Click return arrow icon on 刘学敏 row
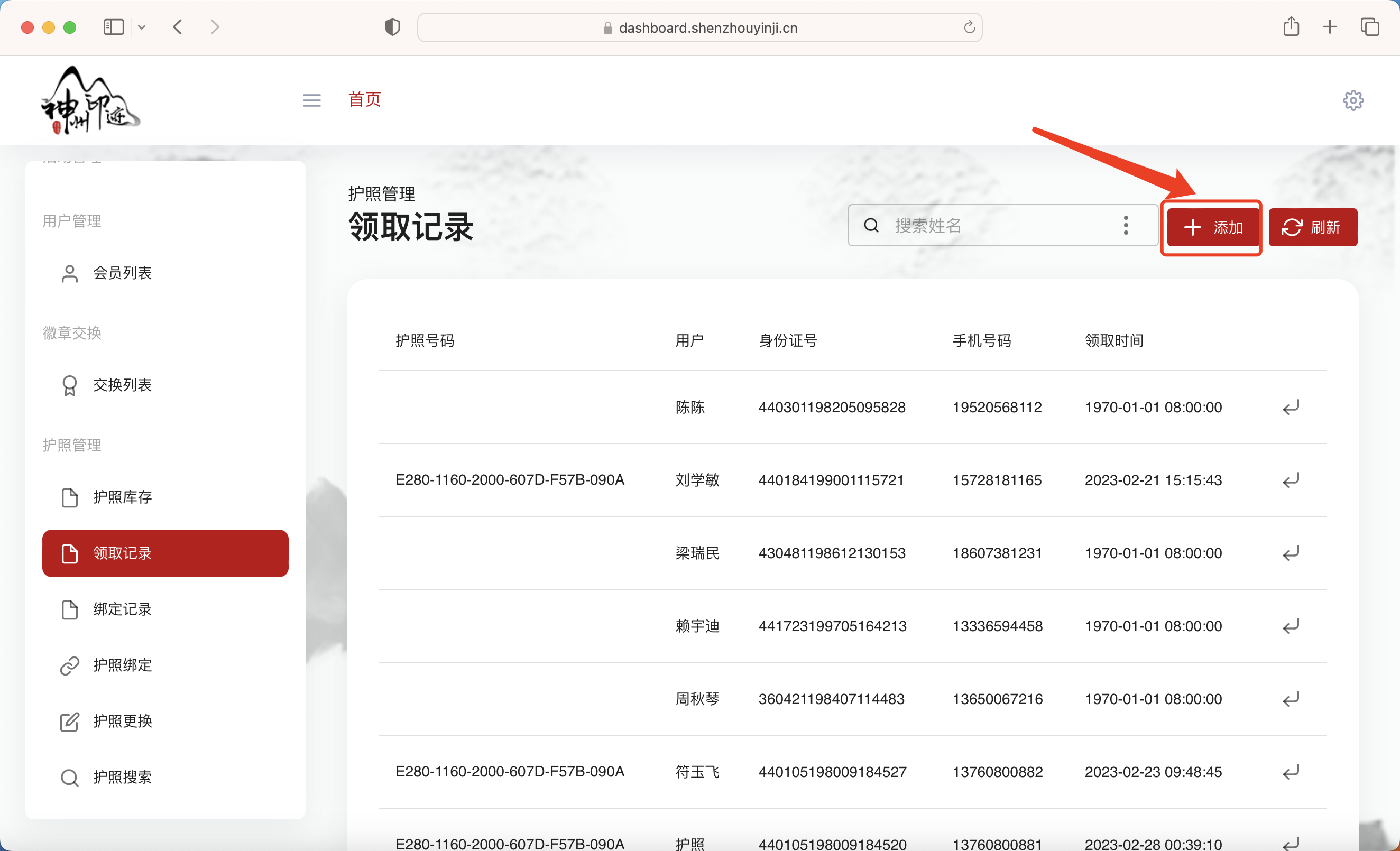This screenshot has width=1400, height=851. pos(1291,480)
